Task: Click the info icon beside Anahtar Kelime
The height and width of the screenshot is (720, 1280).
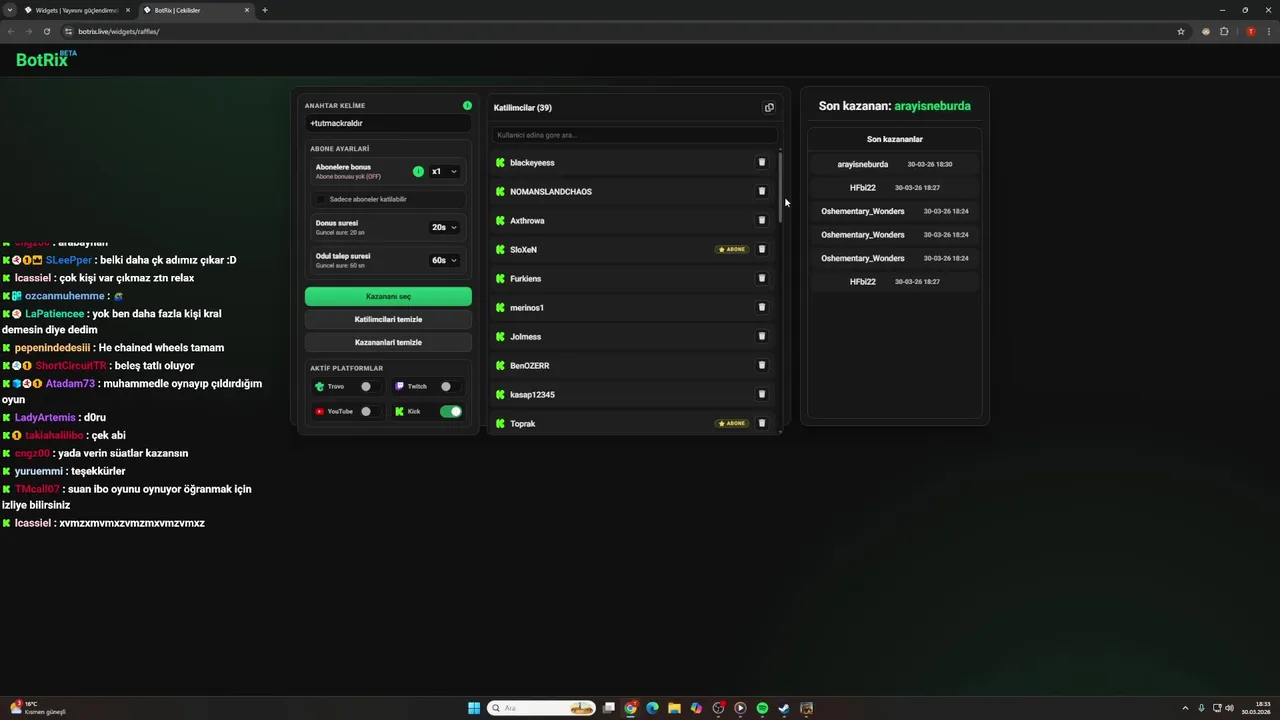Action: pos(467,105)
